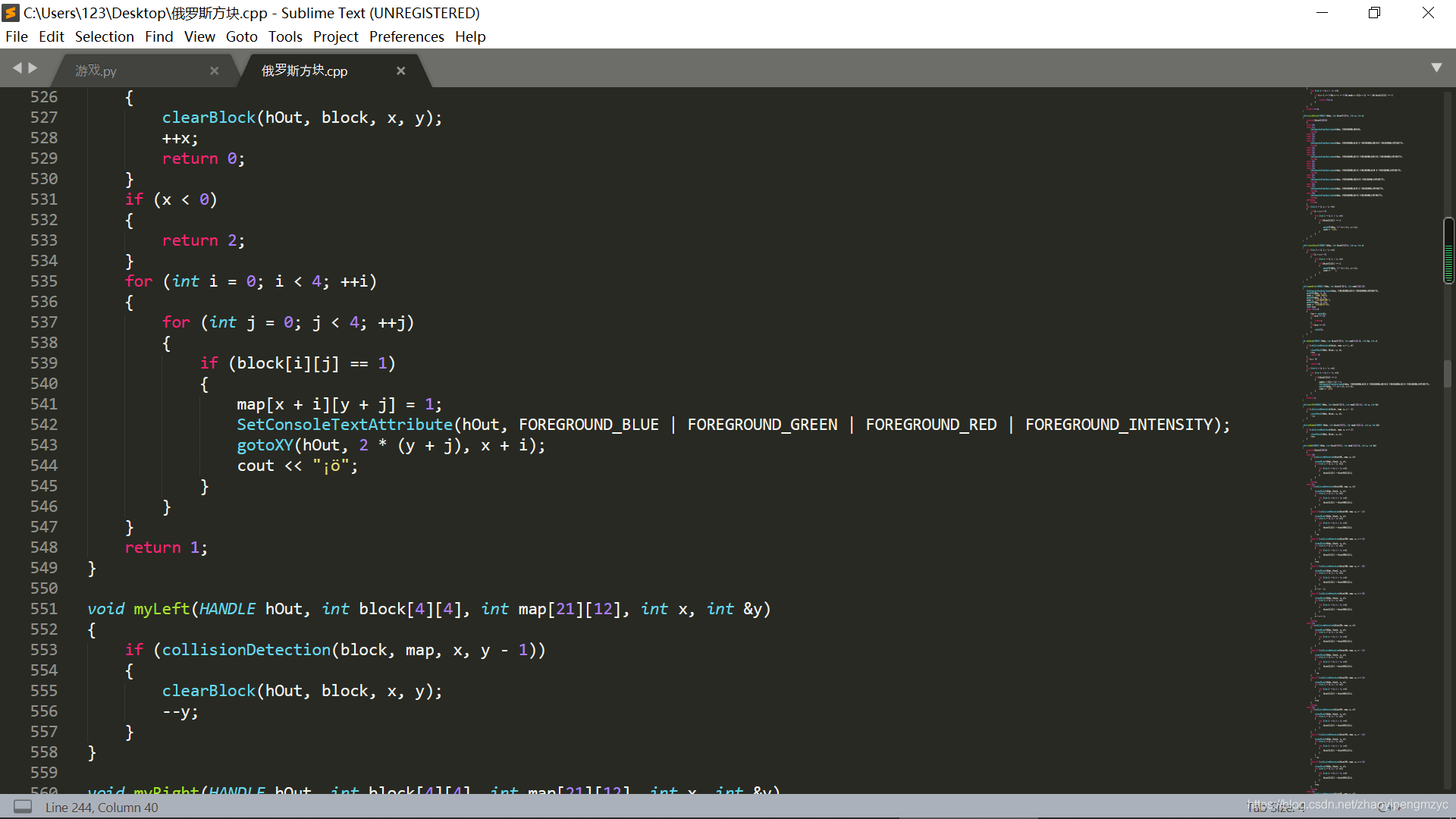Image resolution: width=1456 pixels, height=819 pixels.
Task: Click FOREGROUND_INTENSITY on line 542
Action: [x=1119, y=425]
